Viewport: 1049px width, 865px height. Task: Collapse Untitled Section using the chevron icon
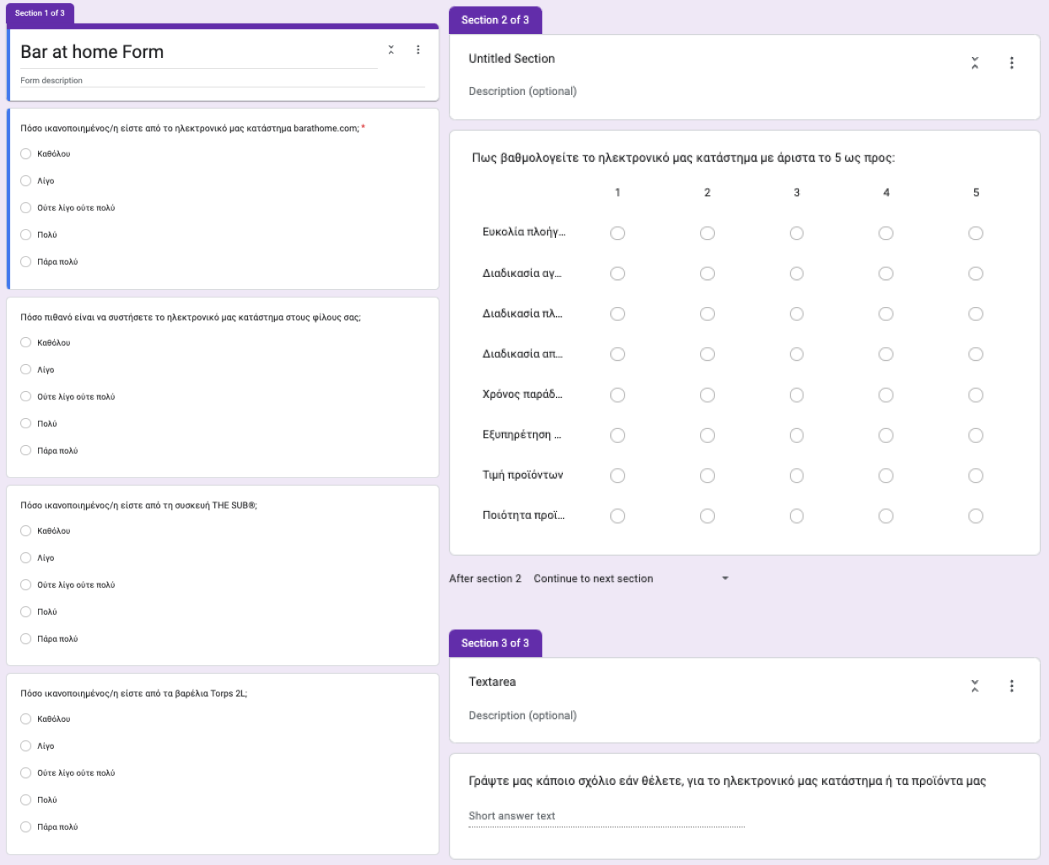coord(975,63)
